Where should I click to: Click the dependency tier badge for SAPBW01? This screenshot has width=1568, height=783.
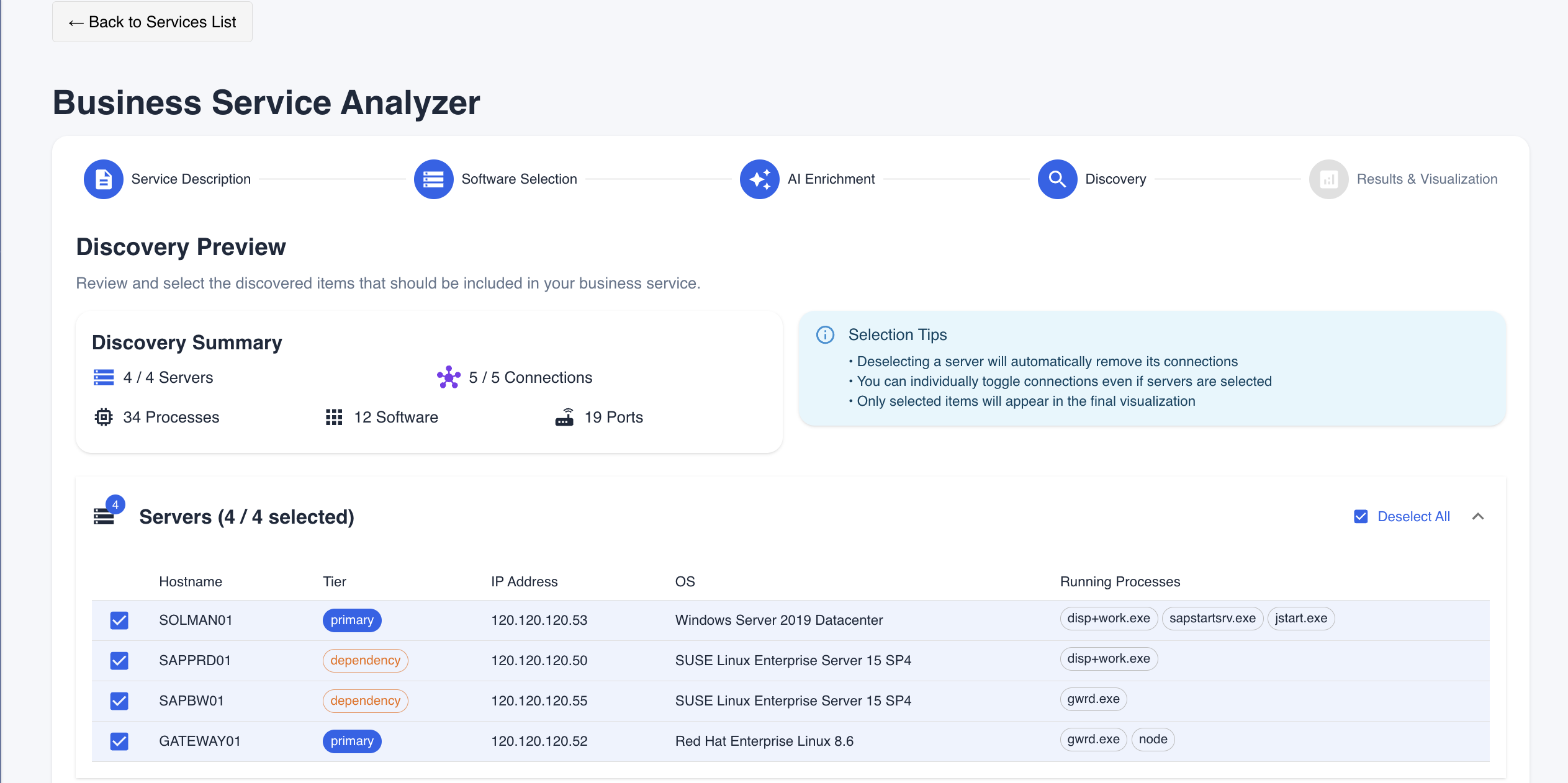365,701
